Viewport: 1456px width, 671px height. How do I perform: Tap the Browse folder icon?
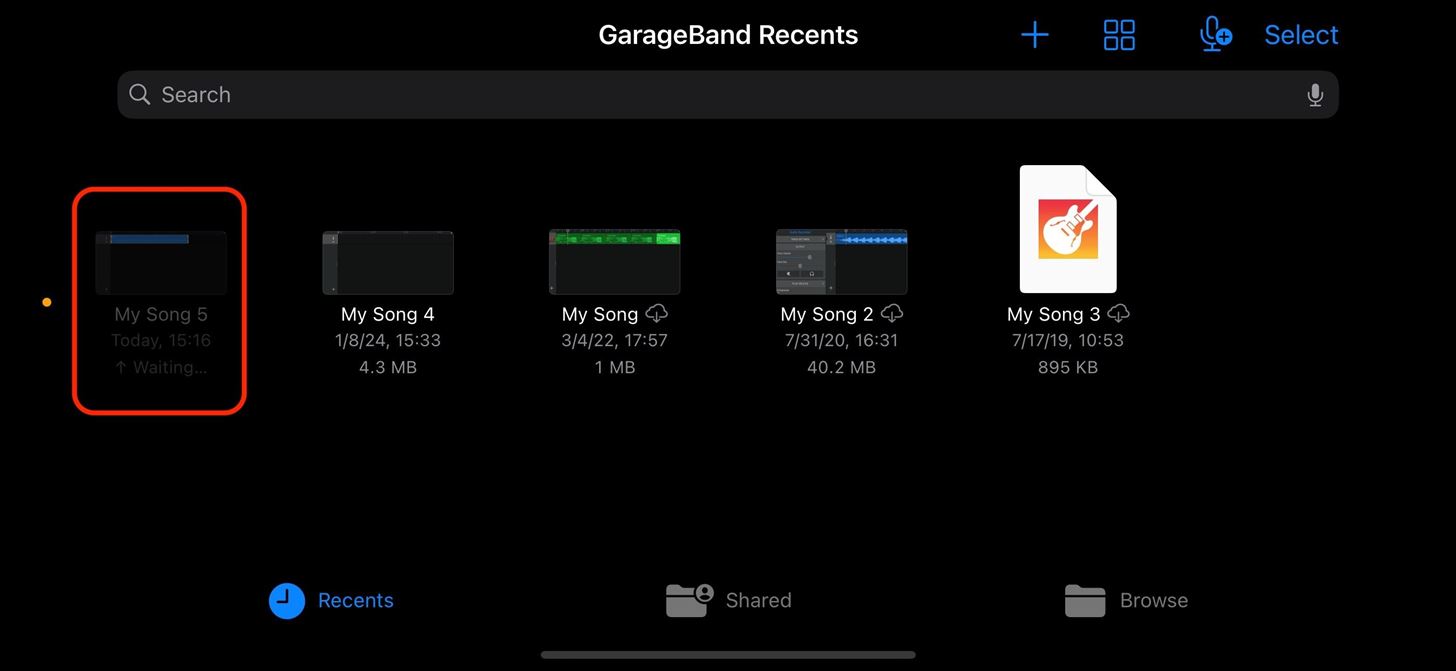pyautogui.click(x=1085, y=601)
